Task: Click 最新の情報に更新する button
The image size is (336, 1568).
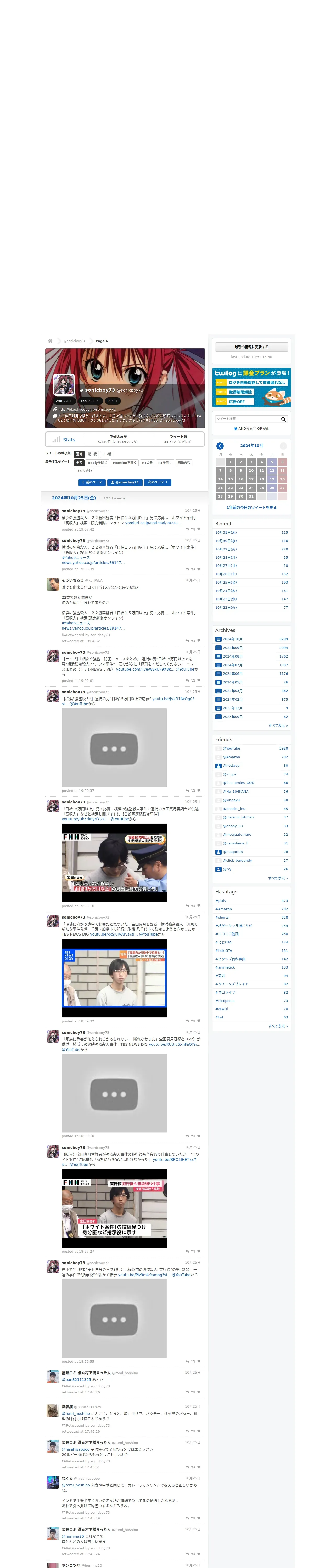Action: click(x=251, y=347)
